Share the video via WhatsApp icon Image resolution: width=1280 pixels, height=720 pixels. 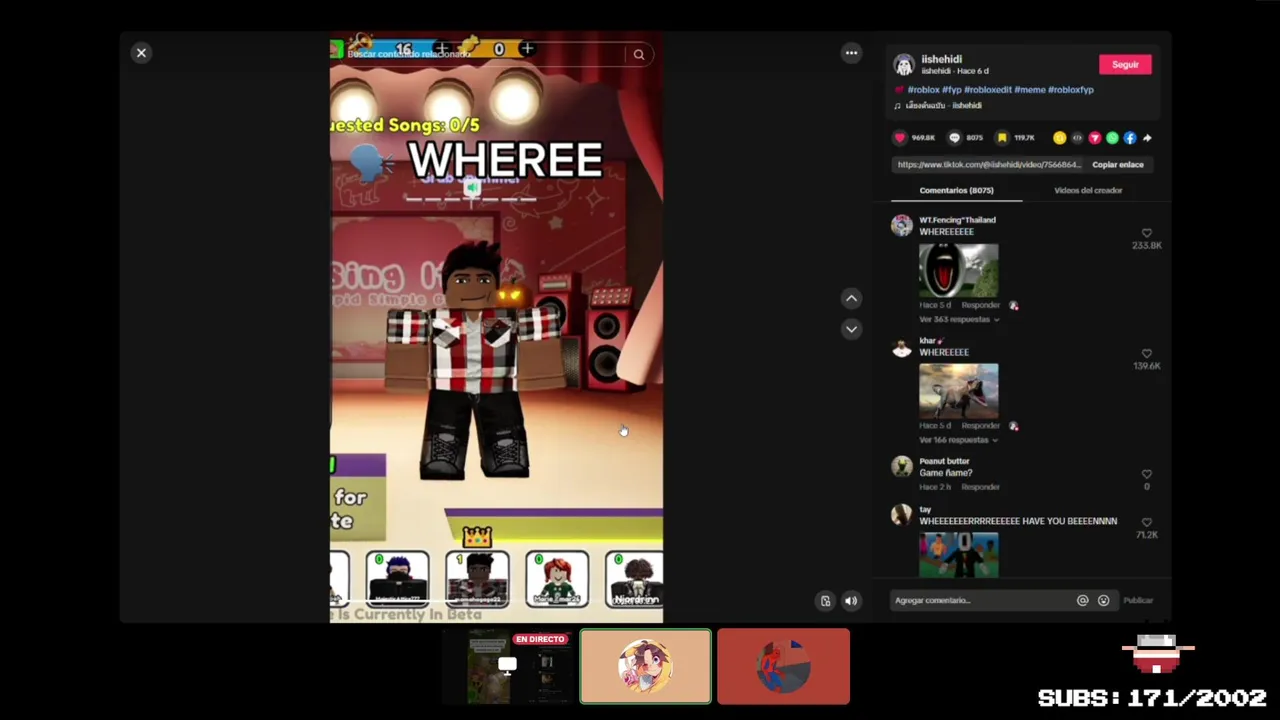[1112, 138]
